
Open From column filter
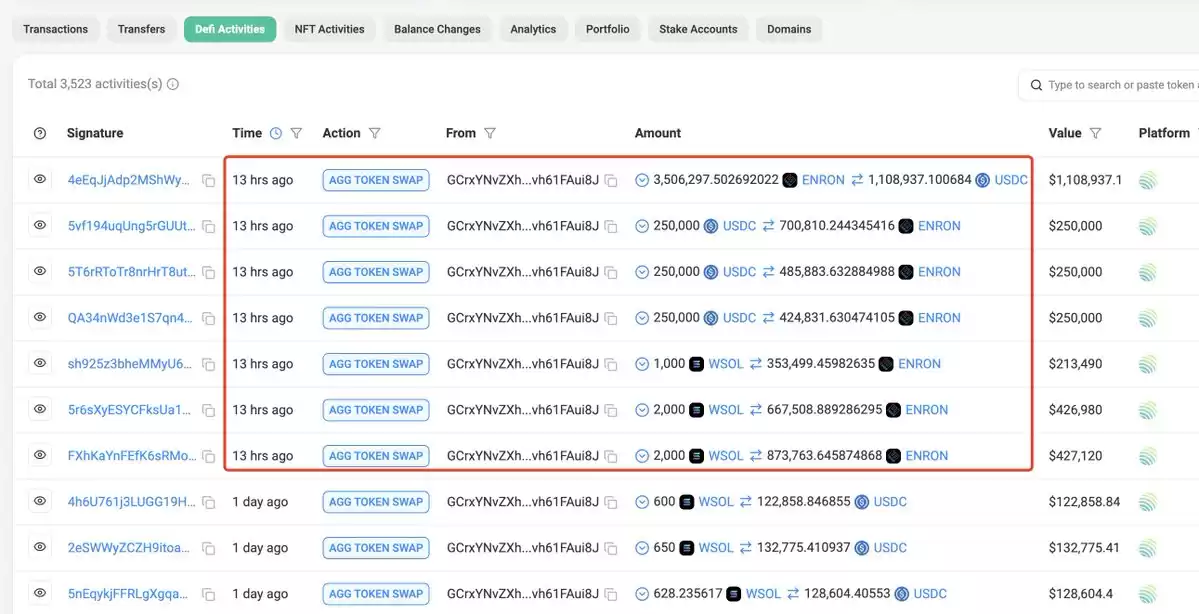[490, 133]
